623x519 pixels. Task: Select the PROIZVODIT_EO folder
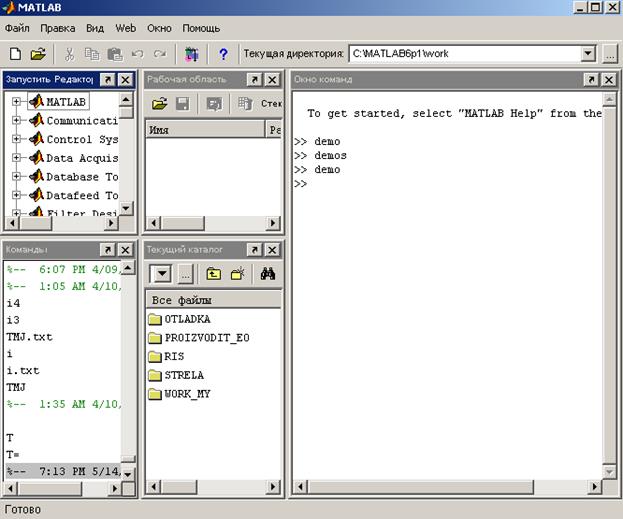coord(199,338)
